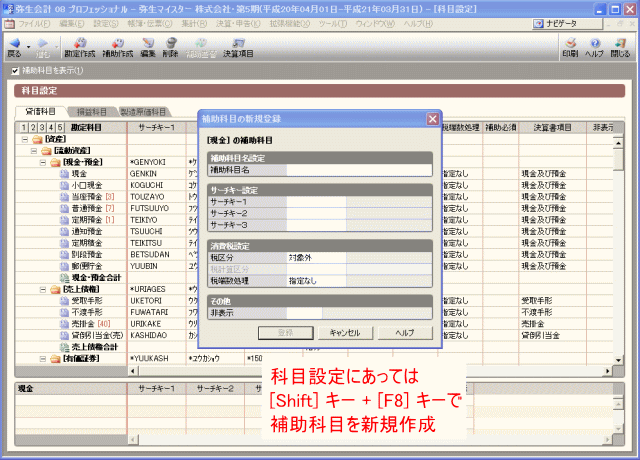640x460 pixels.
Task: Click the 戻る back arrow icon
Action: [14, 46]
